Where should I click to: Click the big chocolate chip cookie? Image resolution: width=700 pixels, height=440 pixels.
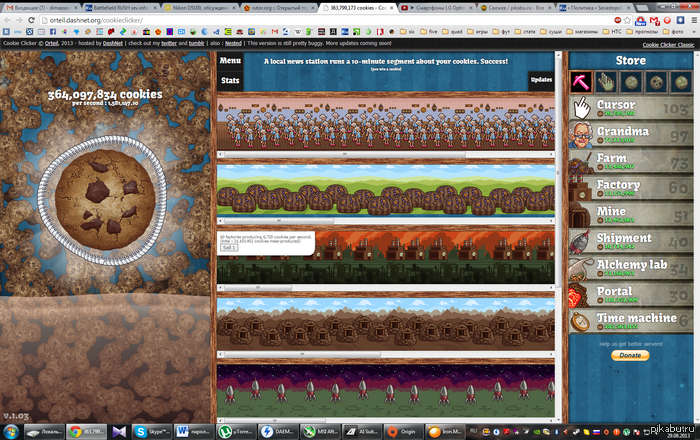pos(105,199)
